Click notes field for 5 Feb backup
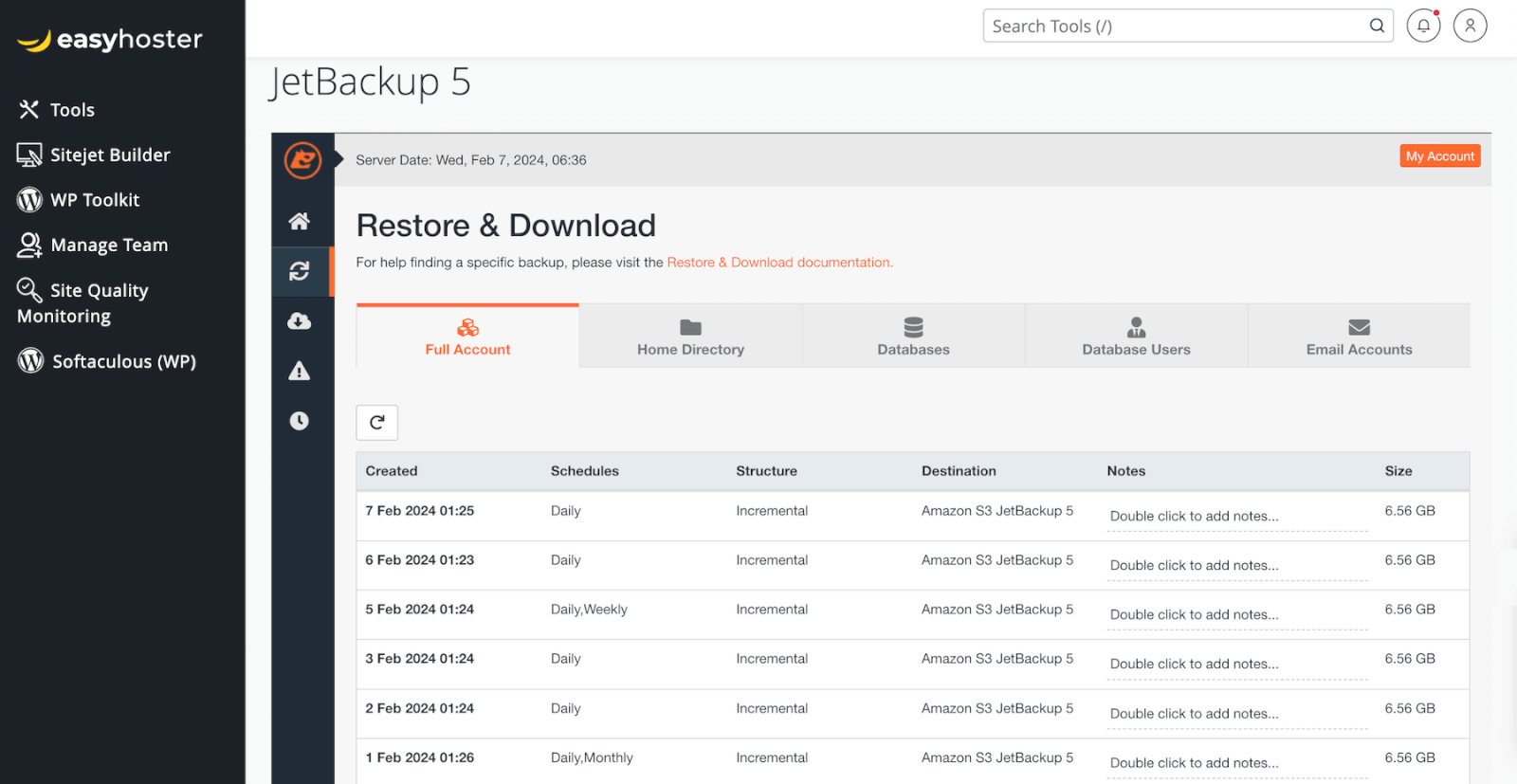The height and width of the screenshot is (784, 1517). [1237, 615]
